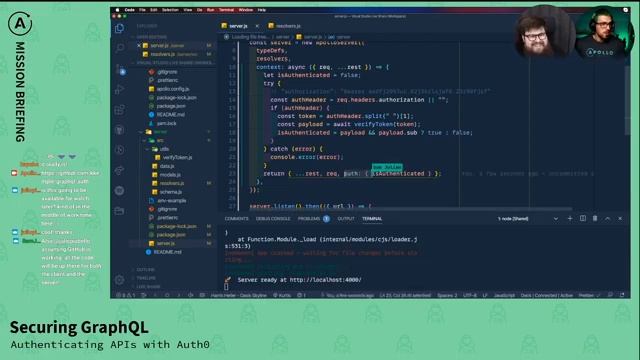Open the View menu

pos(188,10)
